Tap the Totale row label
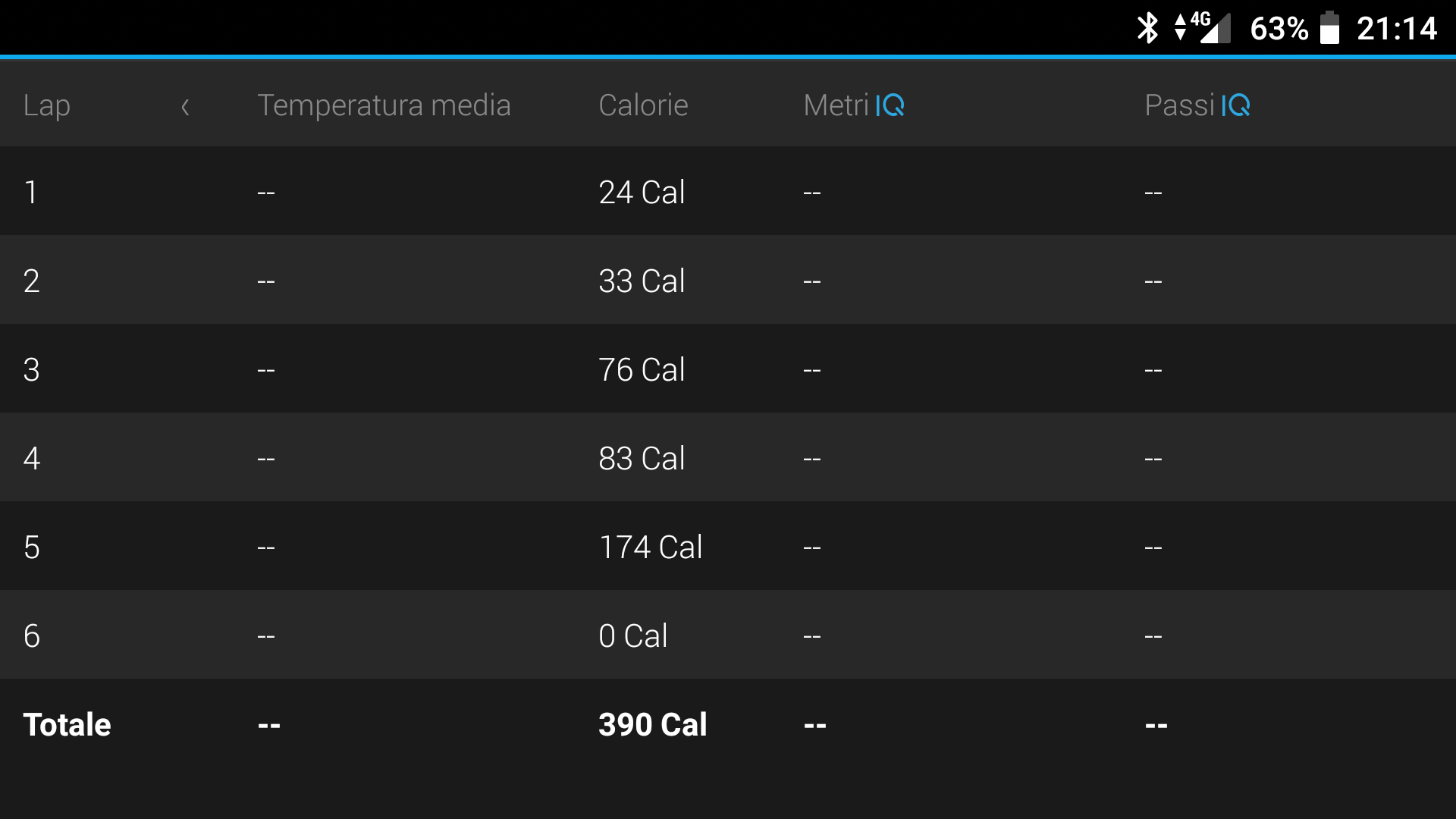This screenshot has height=819, width=1456. pyautogui.click(x=67, y=724)
